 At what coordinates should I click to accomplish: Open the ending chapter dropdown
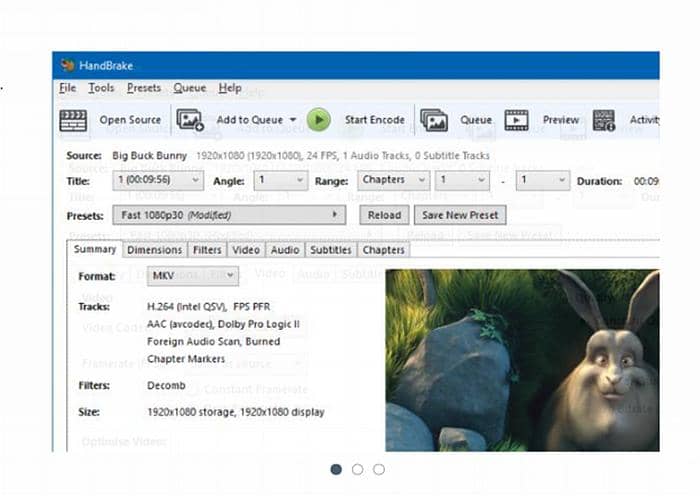[x=543, y=180]
